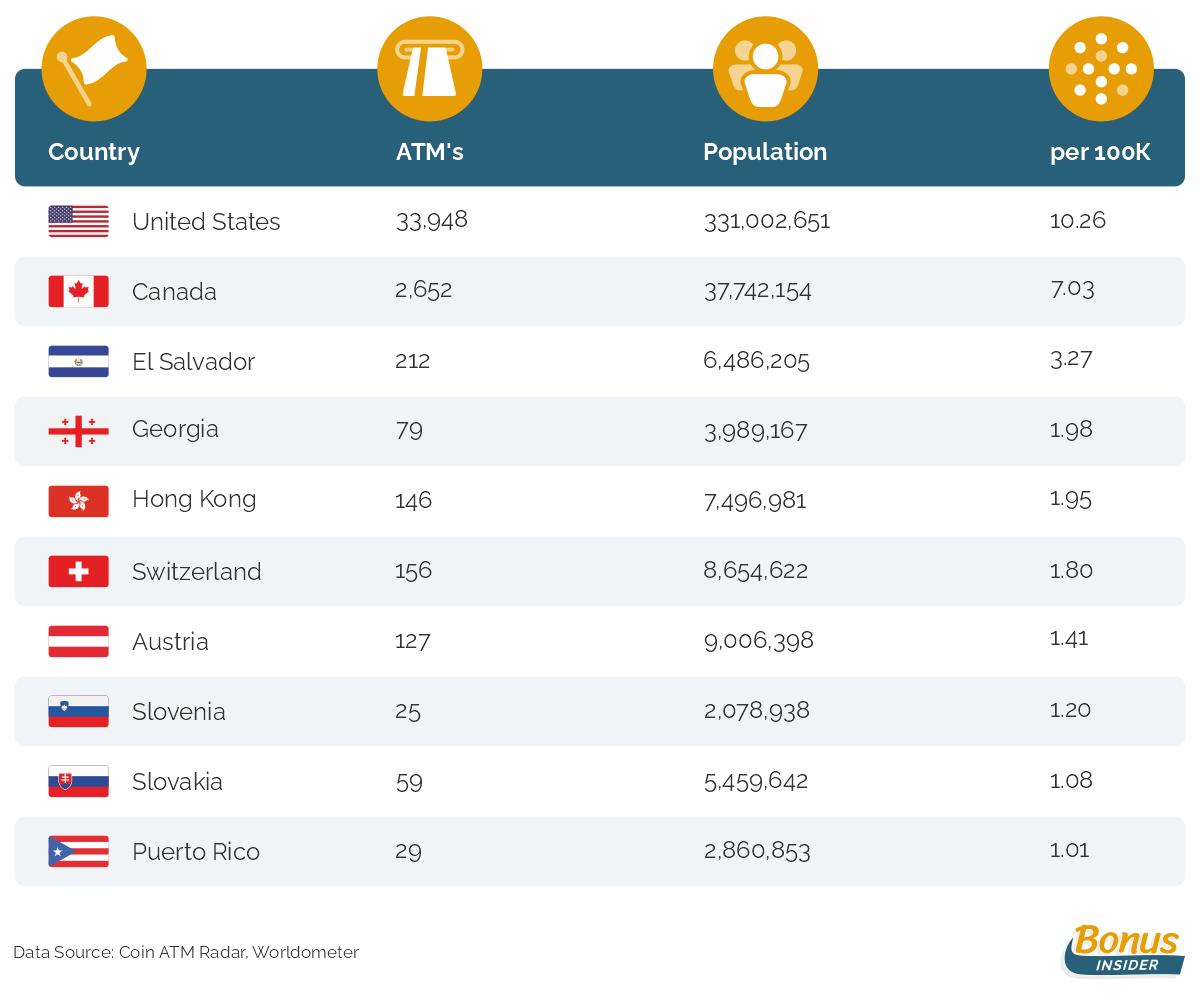Click the dots icon above per 100K

click(1101, 69)
